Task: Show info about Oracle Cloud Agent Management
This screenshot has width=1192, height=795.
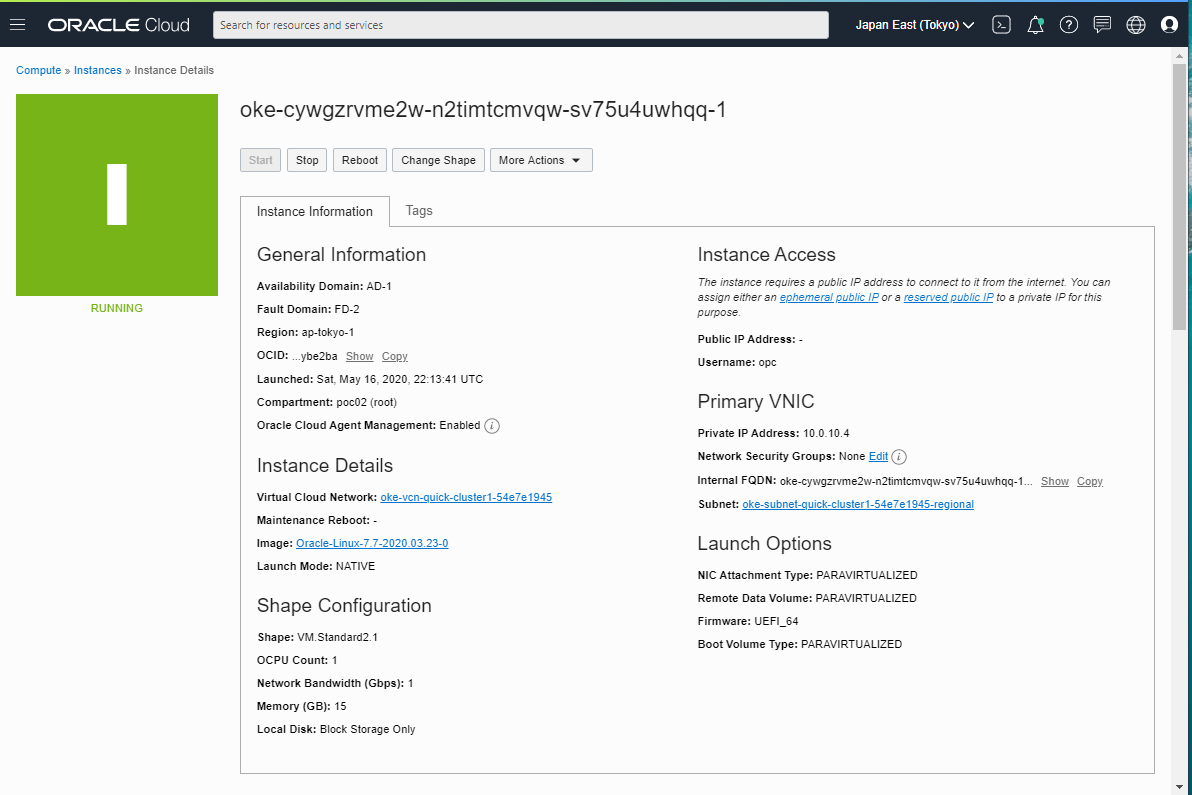Action: [492, 426]
